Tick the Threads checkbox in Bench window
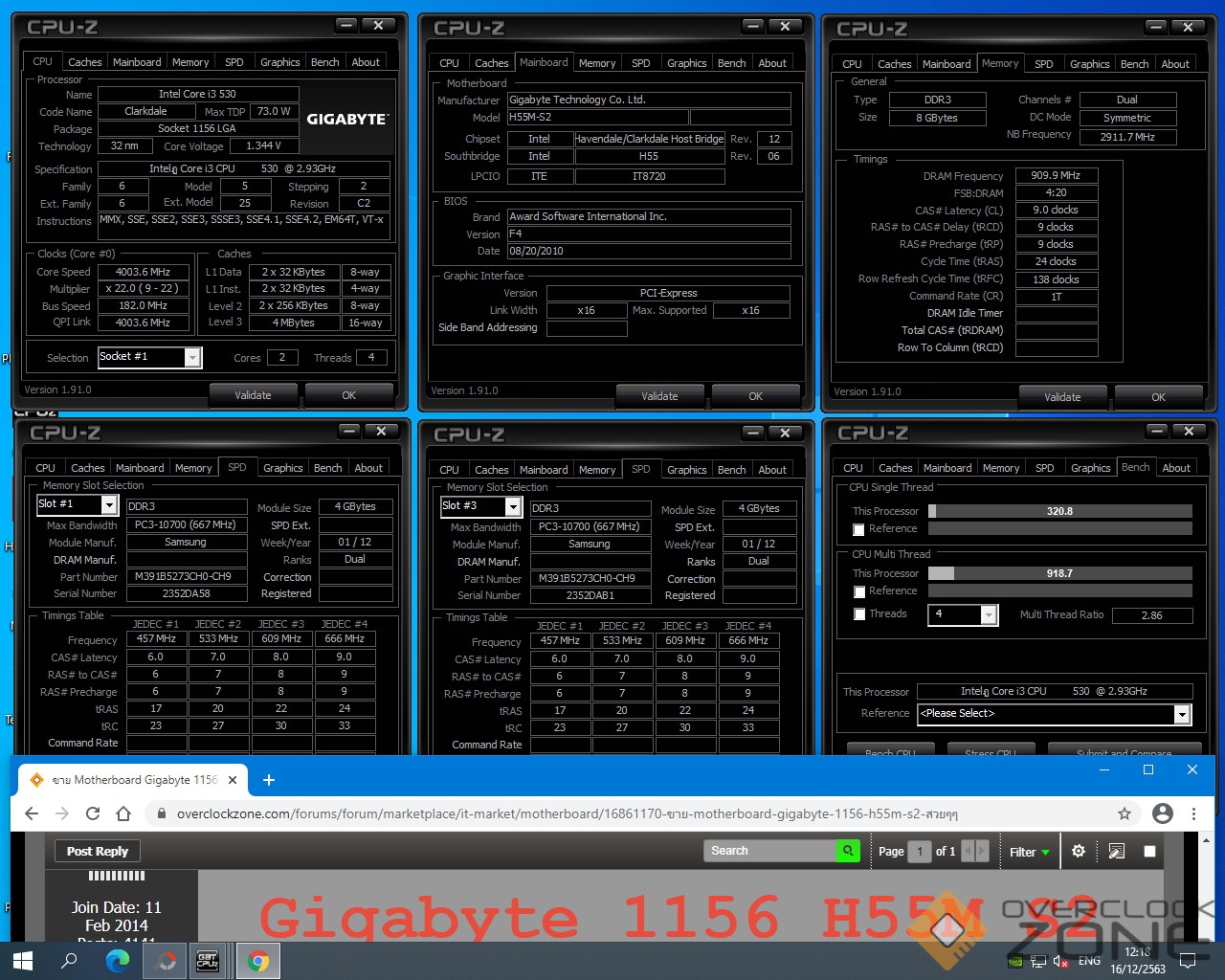The width and height of the screenshot is (1225, 980). point(858,614)
